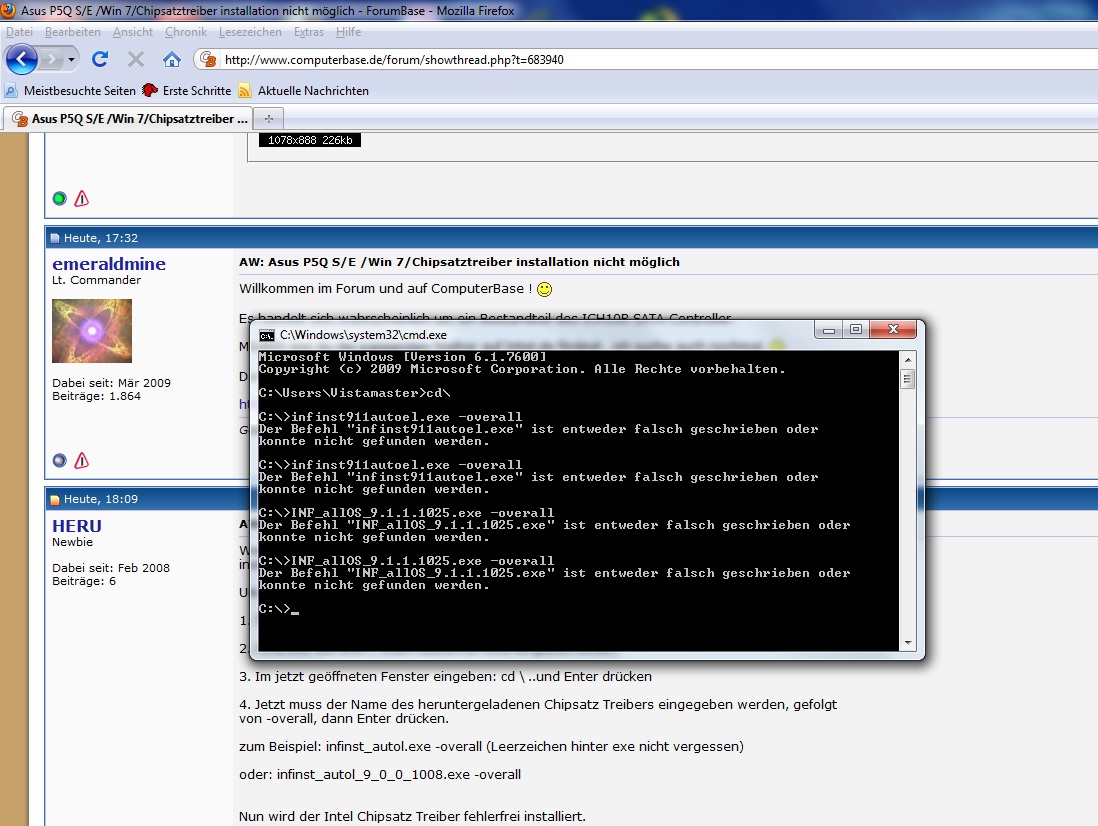Viewport: 1098px width, 826px height.
Task: Click the 'Newbie' rank under HERU
Action: coord(72,542)
